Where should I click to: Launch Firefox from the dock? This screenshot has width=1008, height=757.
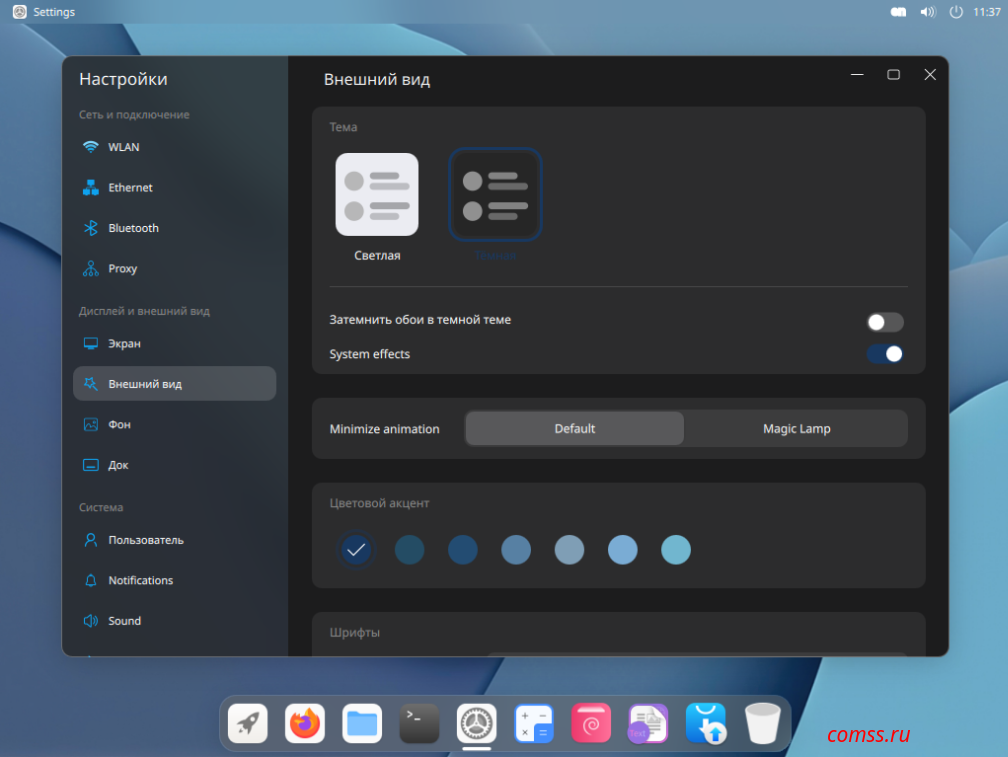pyautogui.click(x=305, y=723)
